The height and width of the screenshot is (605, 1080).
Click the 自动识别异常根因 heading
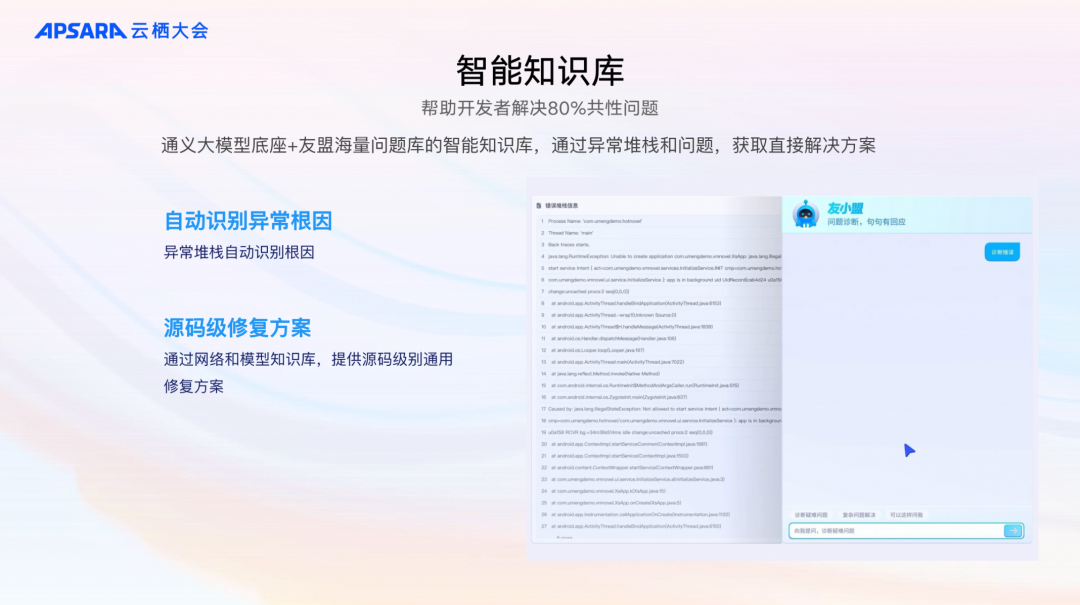coord(248,221)
